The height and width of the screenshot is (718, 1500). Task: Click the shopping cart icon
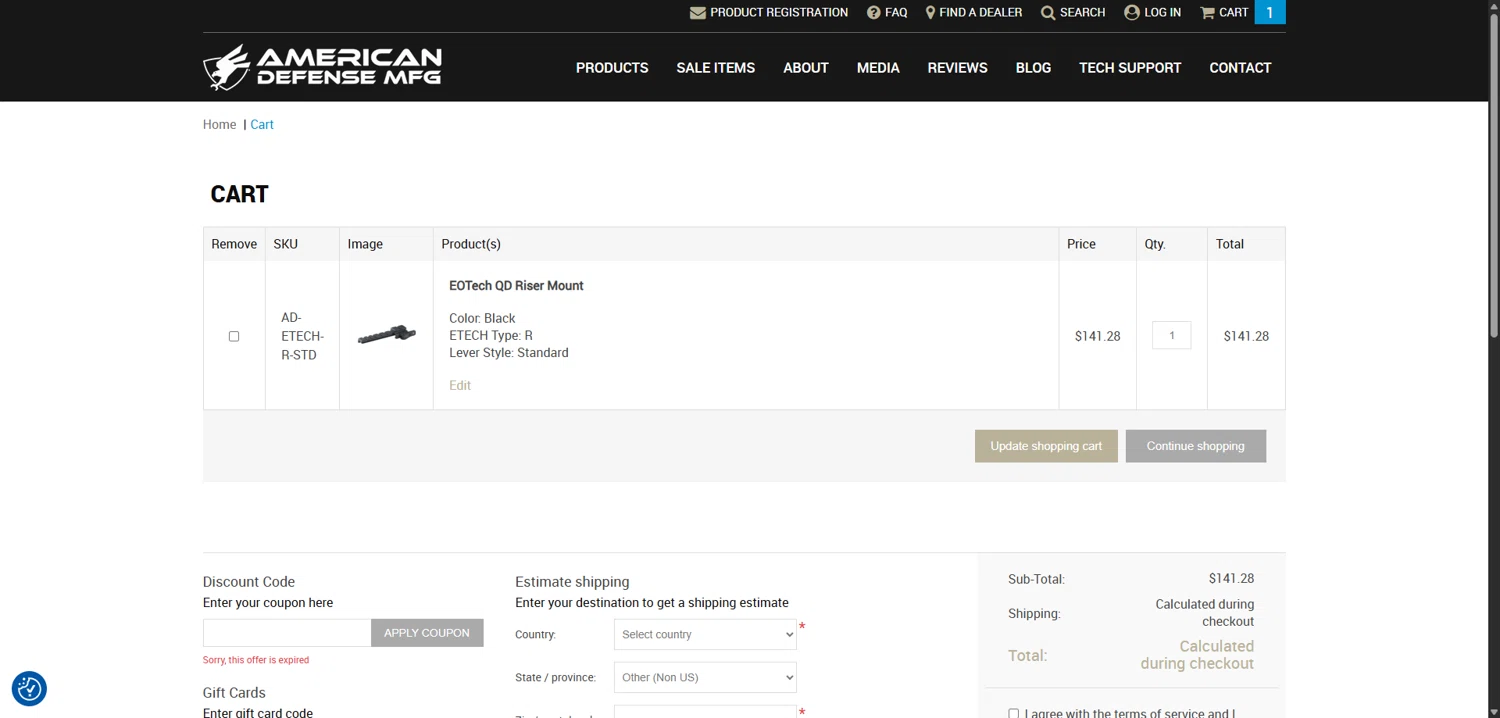point(1207,13)
